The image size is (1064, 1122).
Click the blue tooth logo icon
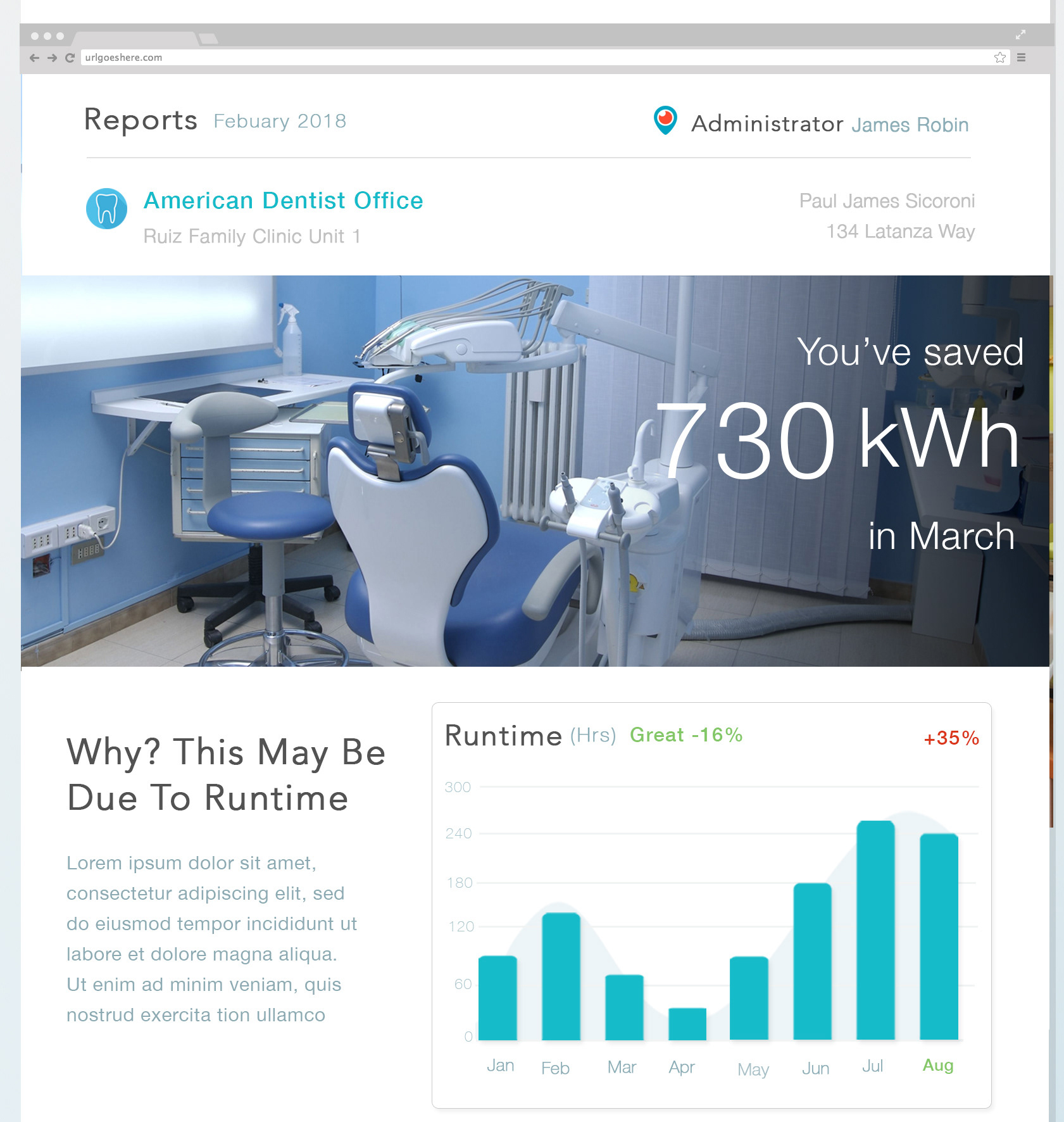tap(106, 208)
